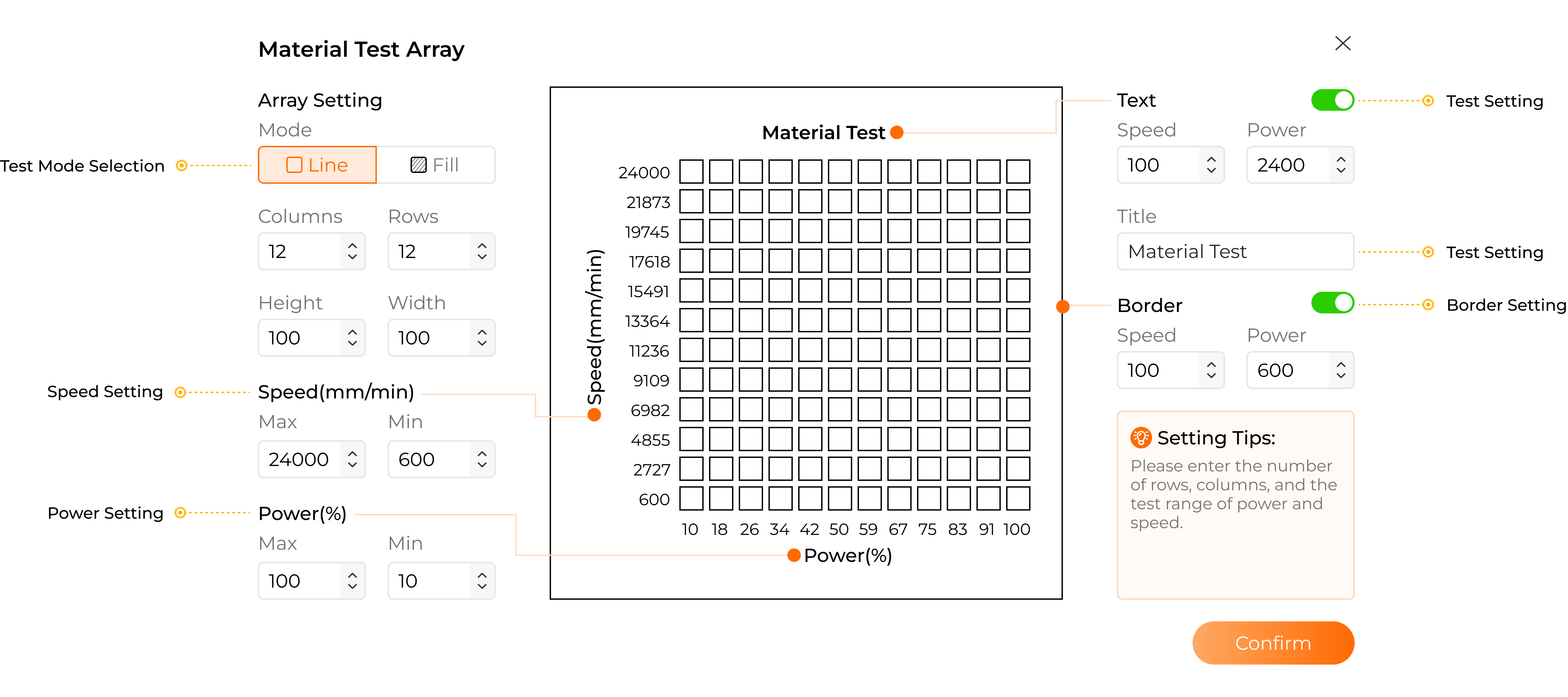Click the Speed Max 24000 field
1568x697 pixels.
point(312,460)
